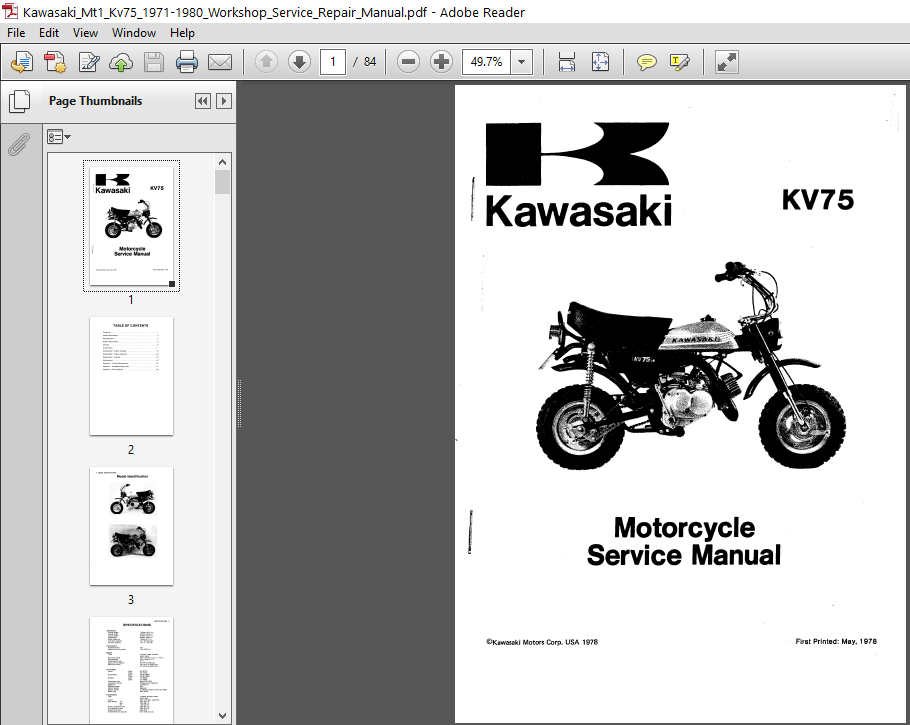
Task: Open the File menu
Action: 16,33
